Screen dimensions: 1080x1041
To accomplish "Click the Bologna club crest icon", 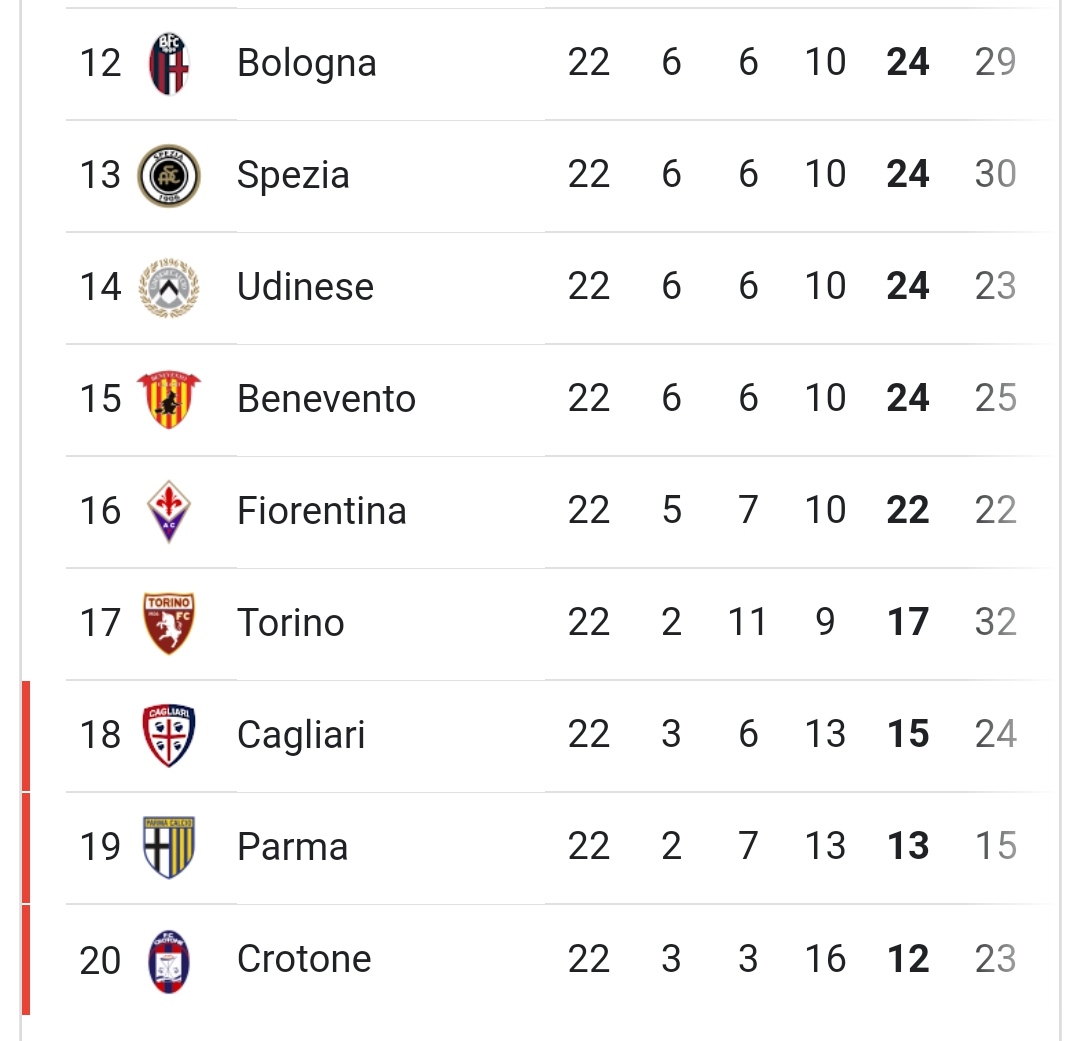I will 168,63.
